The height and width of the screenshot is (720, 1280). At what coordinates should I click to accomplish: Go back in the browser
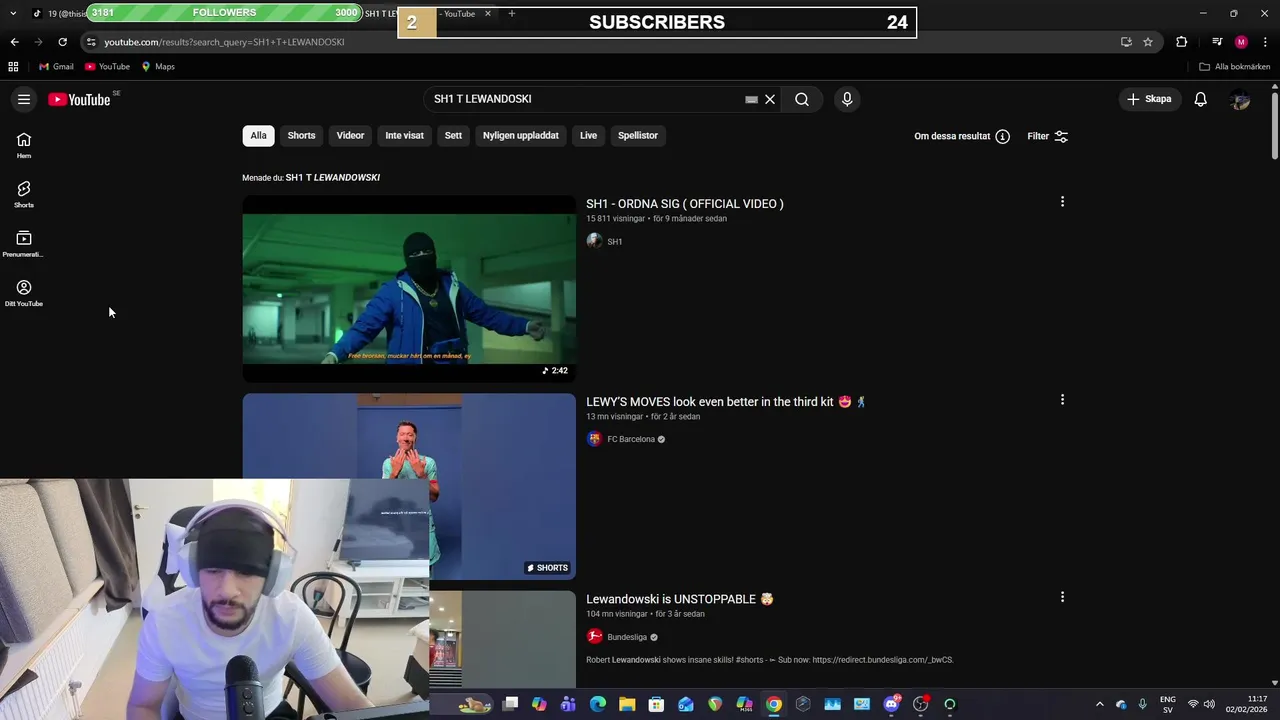[14, 42]
